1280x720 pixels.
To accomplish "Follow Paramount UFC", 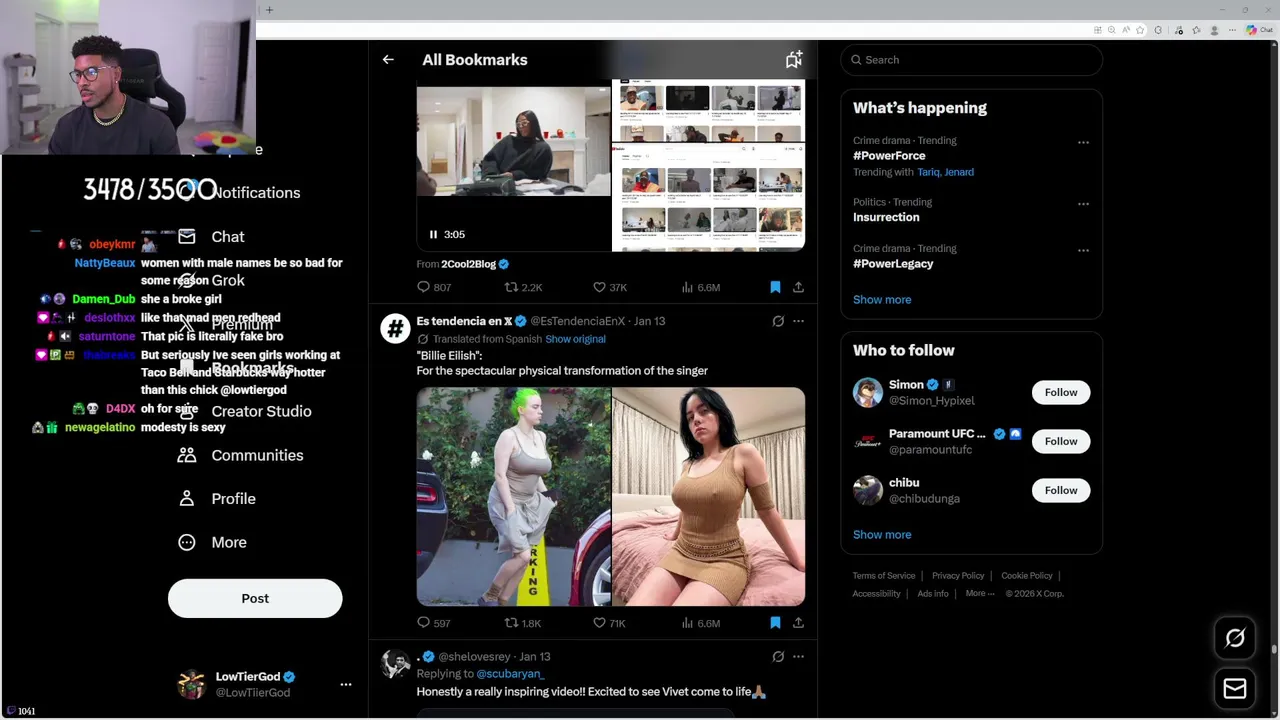I will point(1061,441).
